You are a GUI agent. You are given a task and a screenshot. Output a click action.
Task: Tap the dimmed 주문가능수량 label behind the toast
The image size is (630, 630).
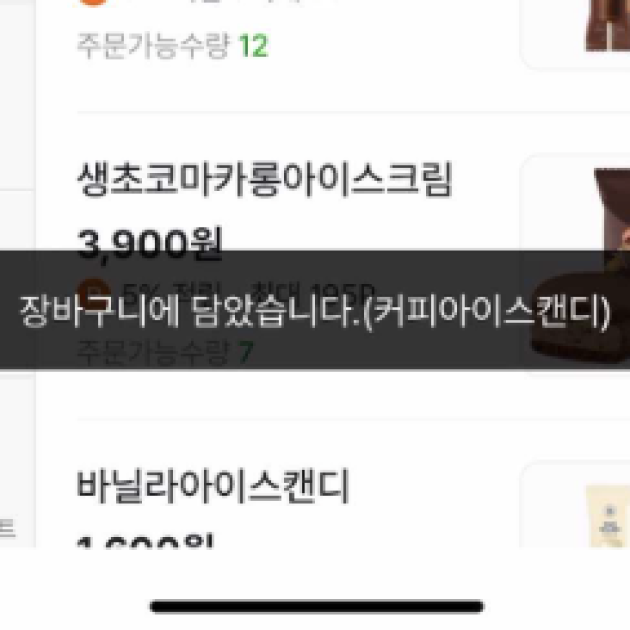pos(153,352)
